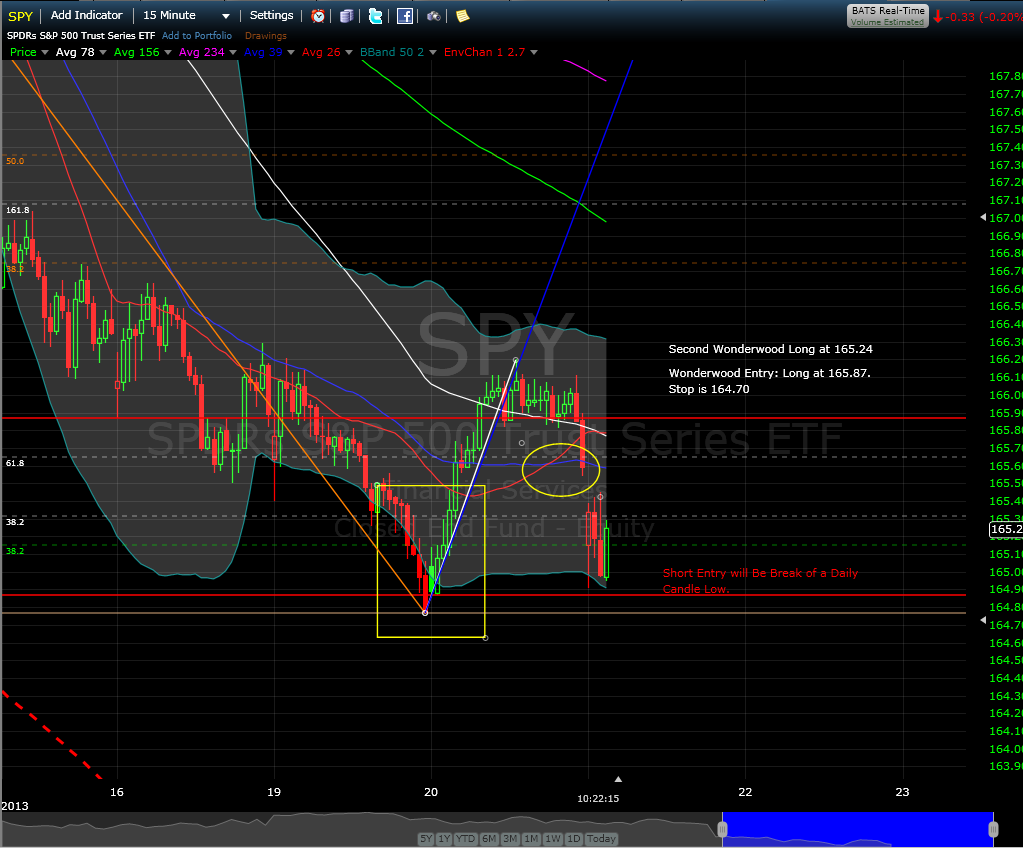Click the 'Short Entry will Be Break' red annotation
Image resolution: width=1023 pixels, height=849 pixels.
coord(760,581)
